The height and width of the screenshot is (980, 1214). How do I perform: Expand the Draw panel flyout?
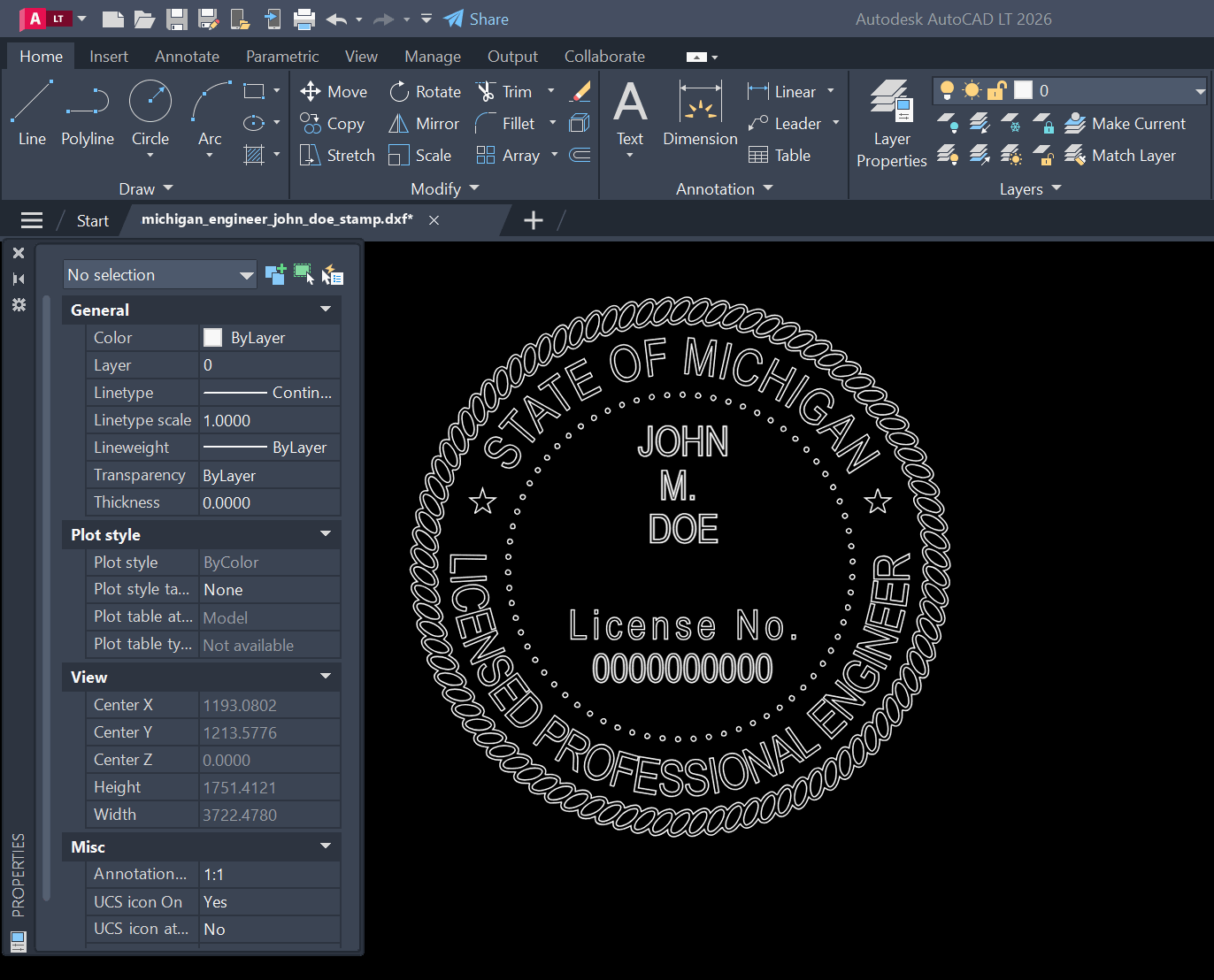click(x=146, y=188)
